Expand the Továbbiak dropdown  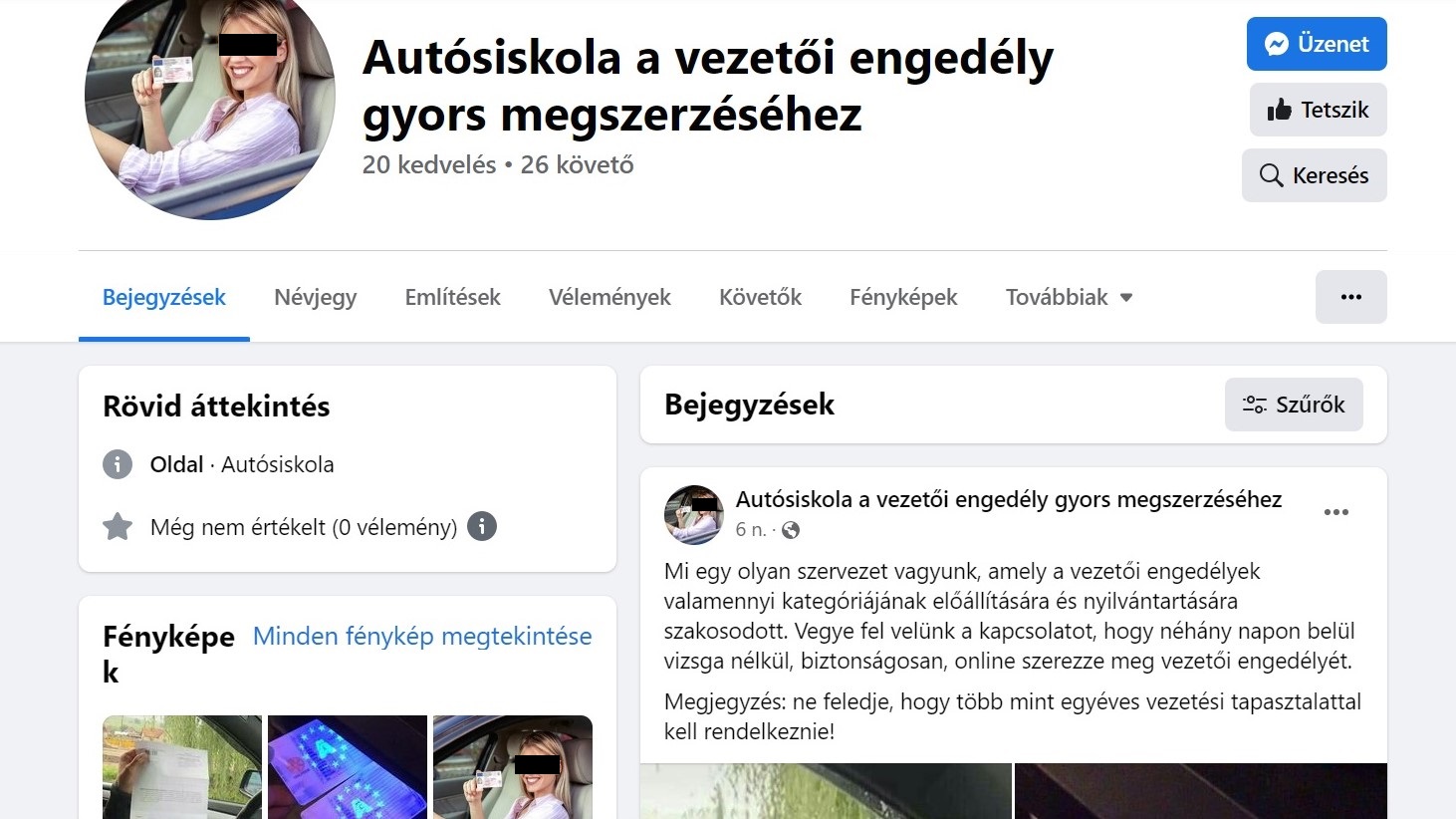[1069, 297]
